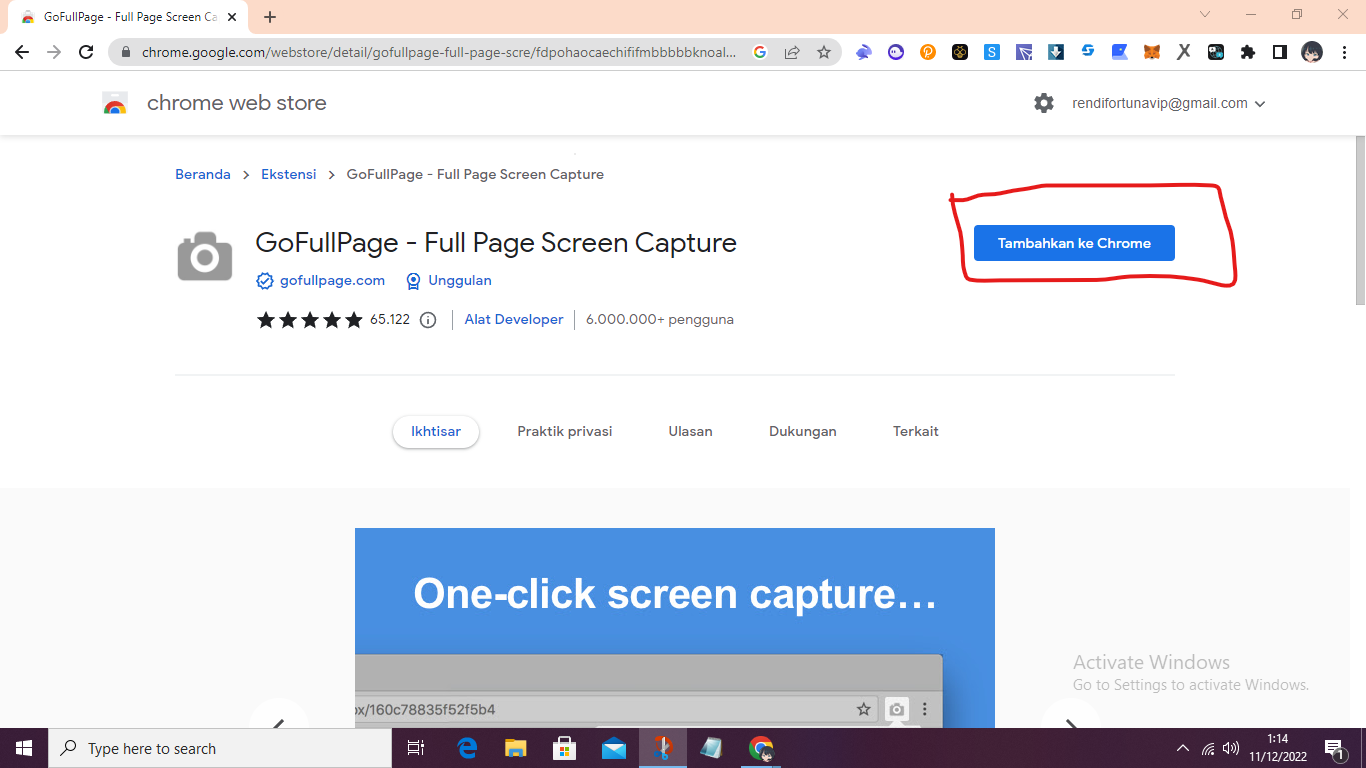
Task: Click the GoFullPage camera logo
Action: pos(205,256)
